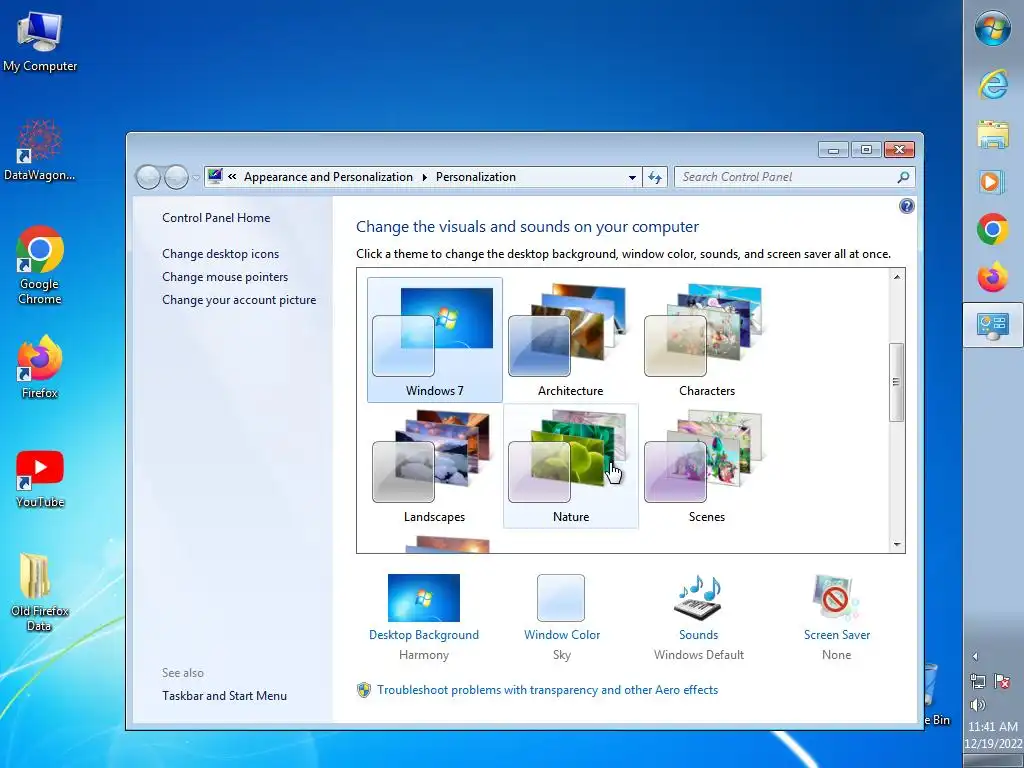Screen dimensions: 1024x768
Task: Open Control Panel Home link
Action: (x=216, y=218)
